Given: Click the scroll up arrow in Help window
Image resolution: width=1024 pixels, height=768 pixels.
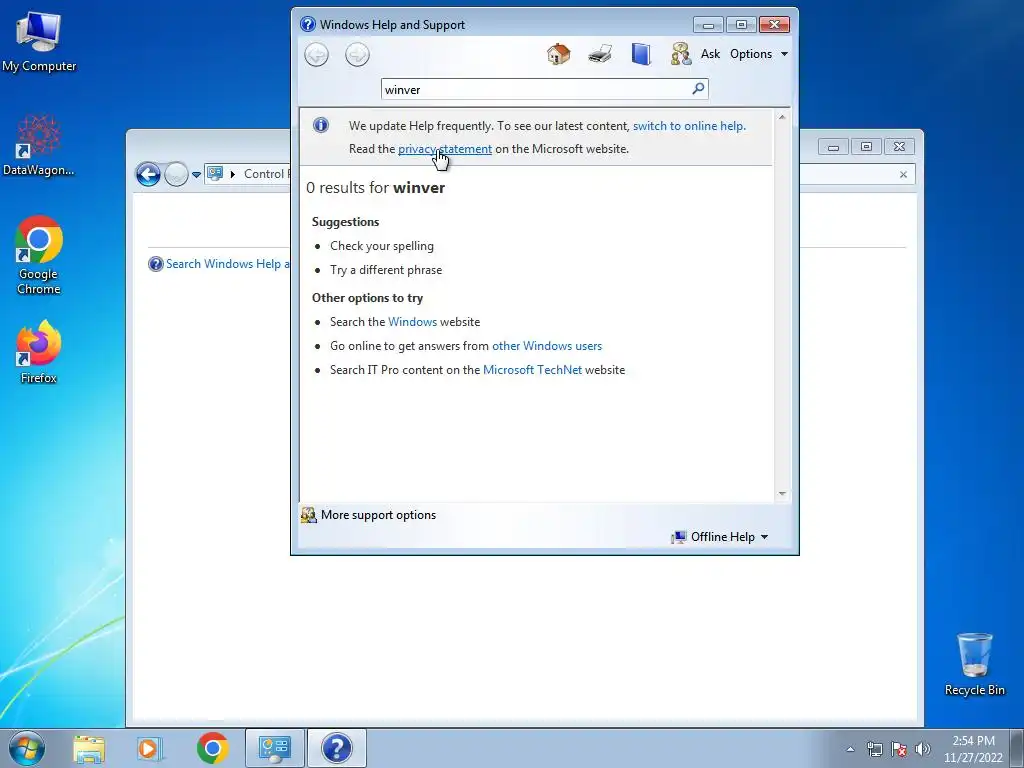Looking at the screenshot, I should click(x=782, y=117).
